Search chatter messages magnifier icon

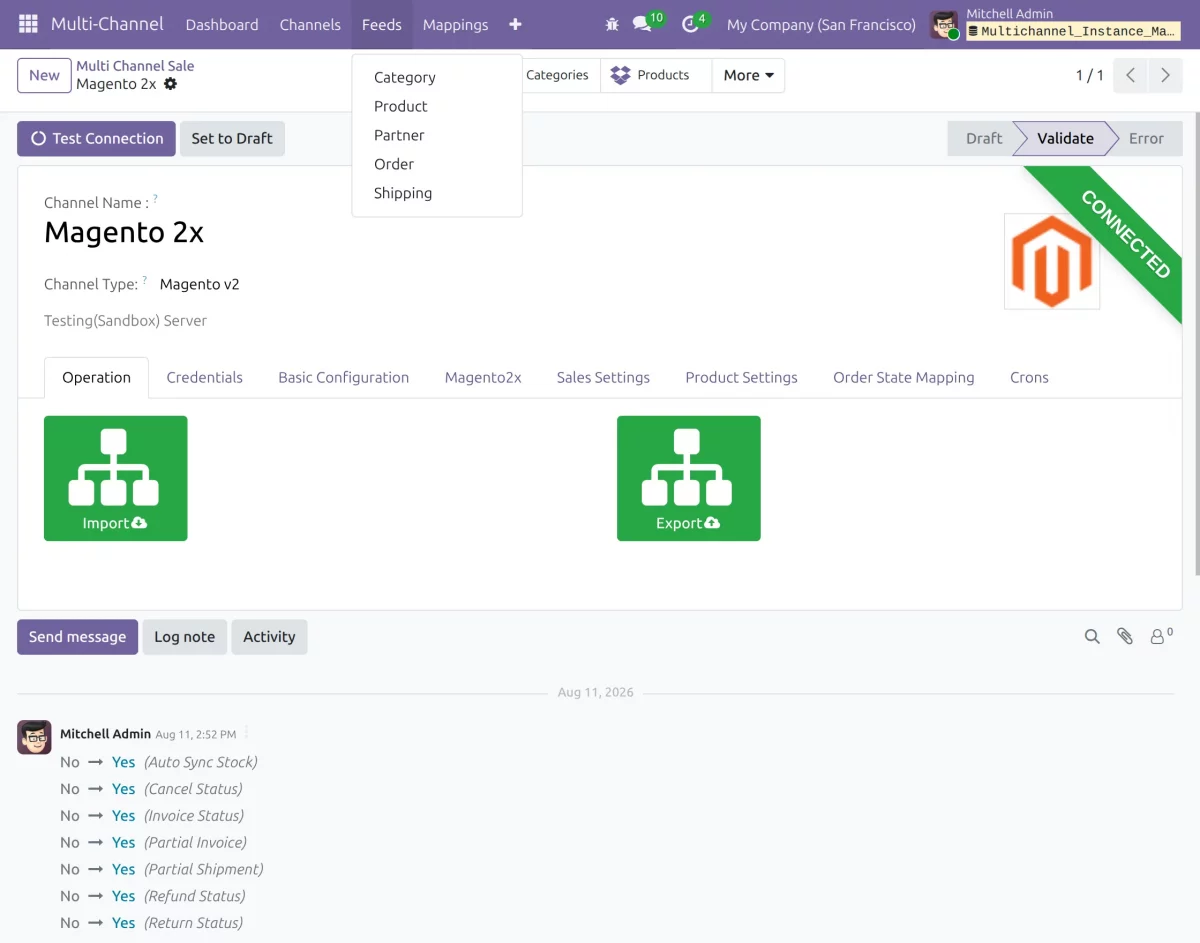click(x=1092, y=636)
